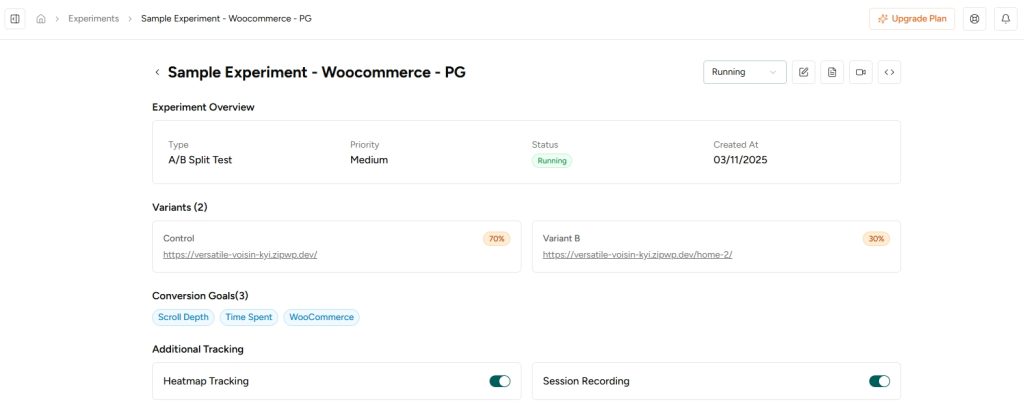Viewport: 1024px width, 417px height.
Task: Navigate to Experiments in the breadcrumb
Action: pos(93,19)
